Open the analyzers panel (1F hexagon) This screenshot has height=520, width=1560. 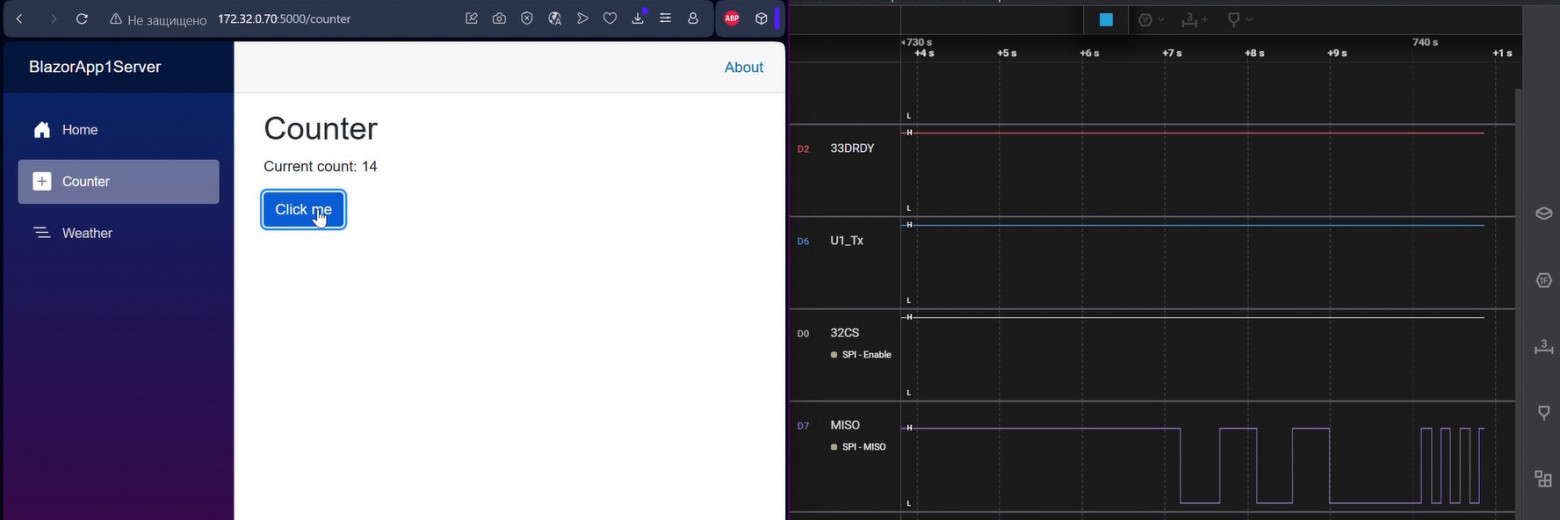point(1543,280)
